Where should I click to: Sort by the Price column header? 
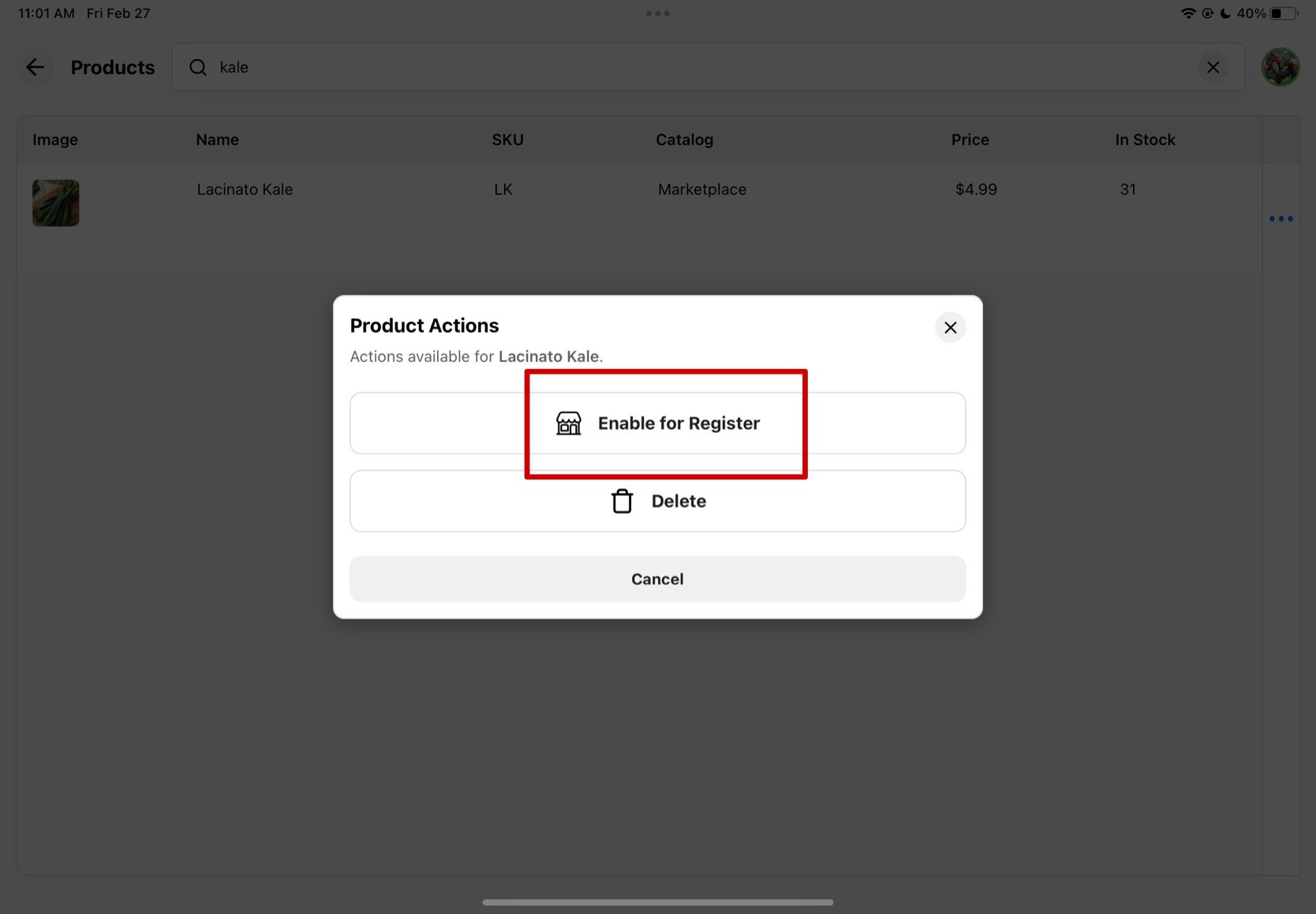point(970,140)
